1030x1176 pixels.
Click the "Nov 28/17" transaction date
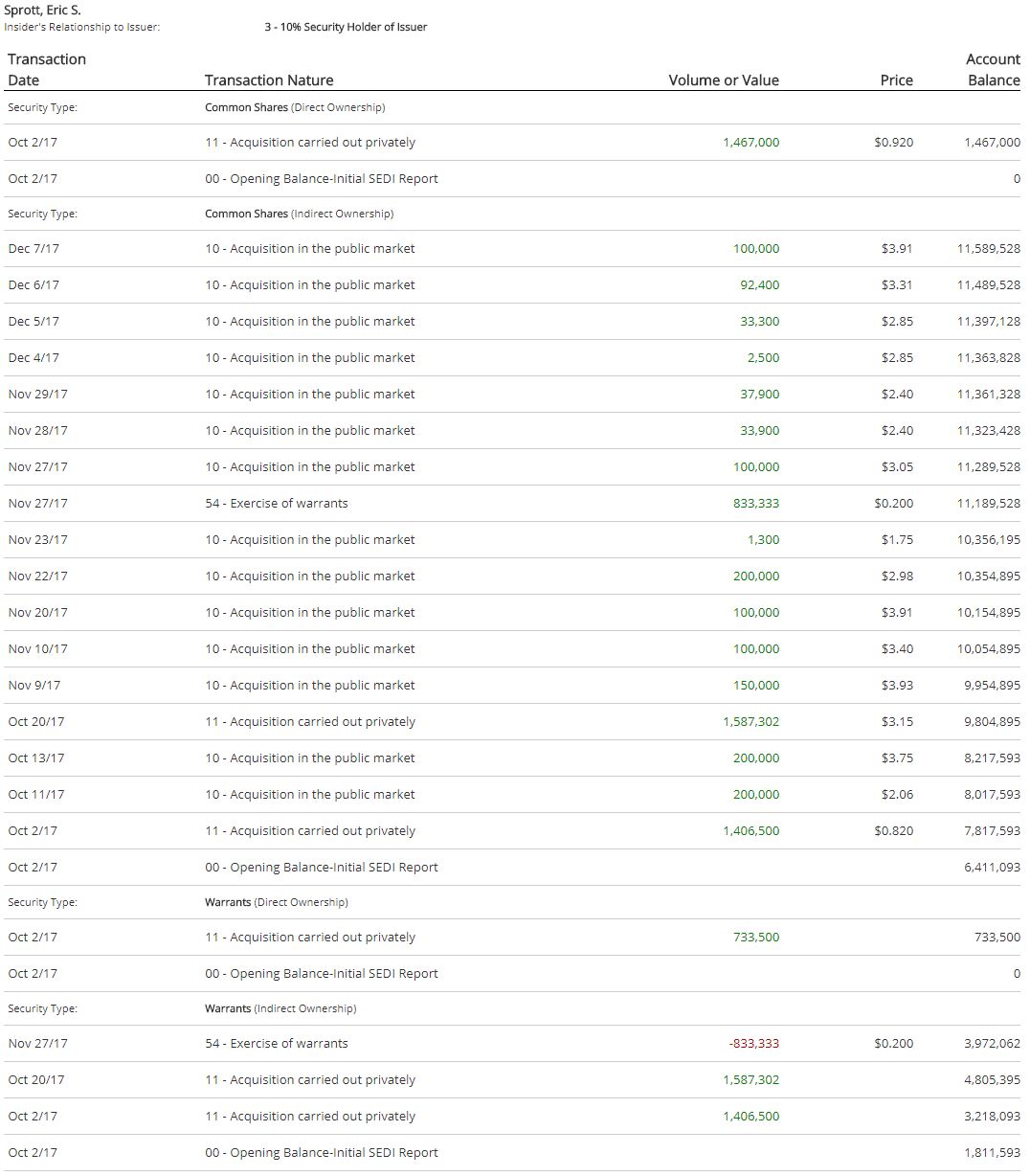37,431
